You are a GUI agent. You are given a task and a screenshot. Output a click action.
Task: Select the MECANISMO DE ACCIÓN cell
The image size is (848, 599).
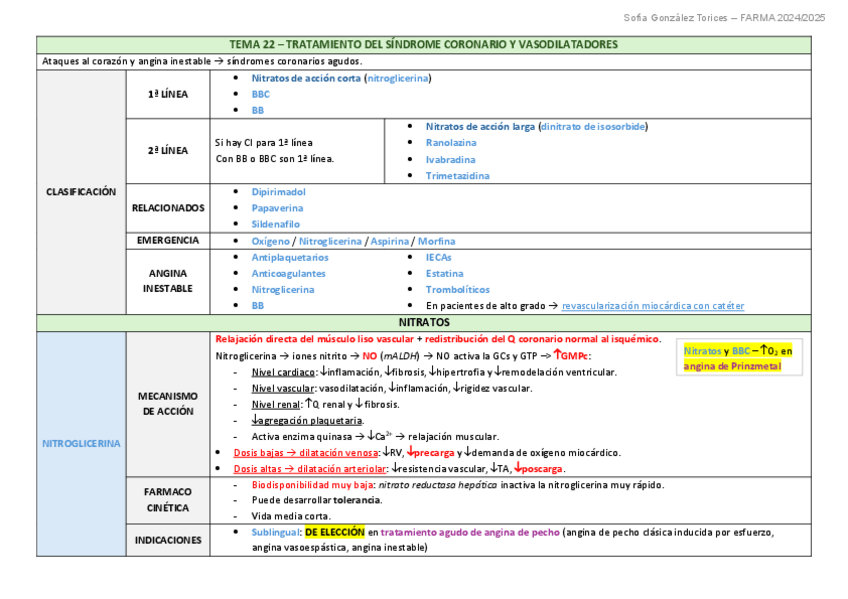168,403
